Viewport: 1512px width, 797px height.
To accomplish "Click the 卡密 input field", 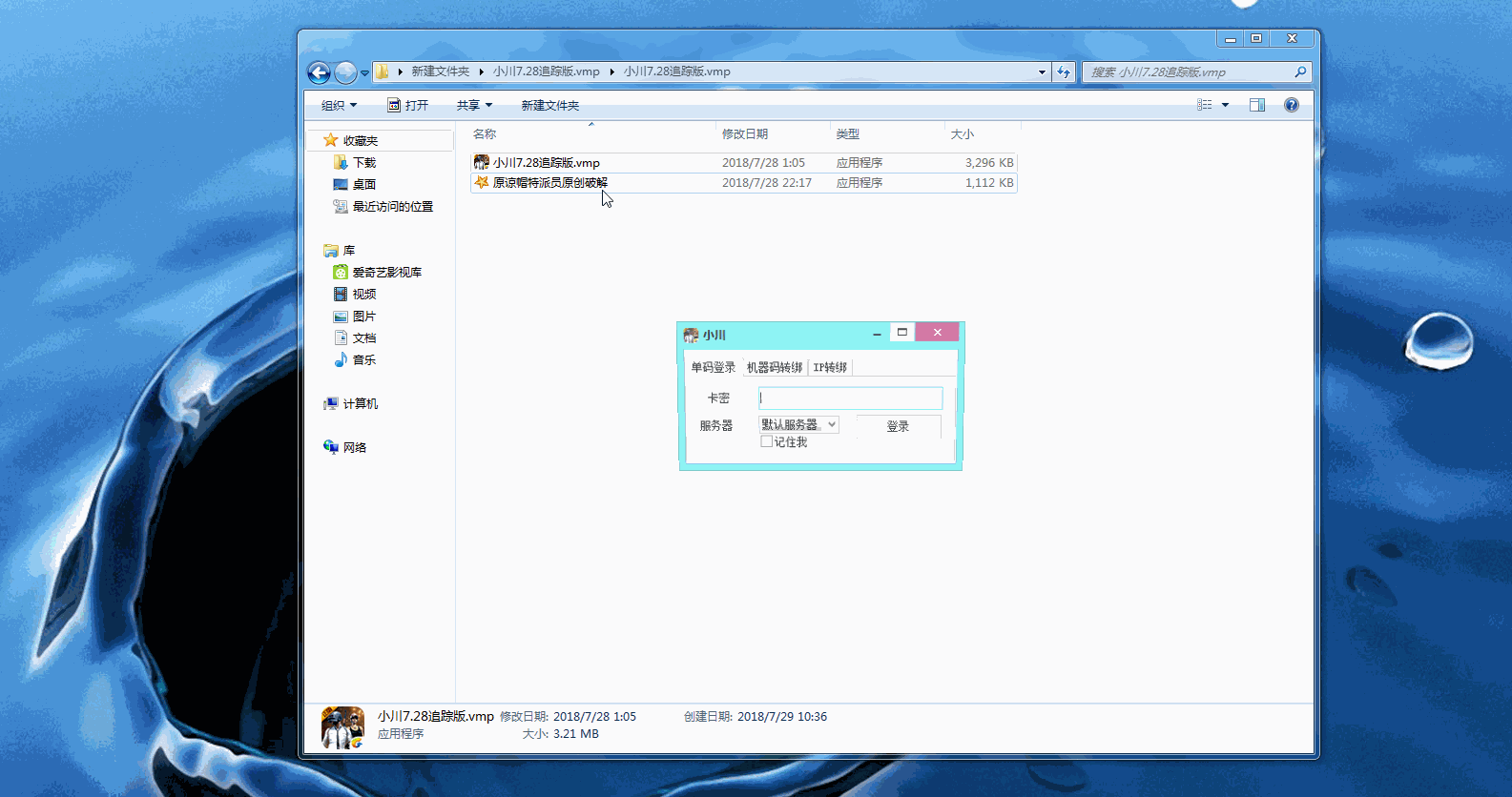I will point(850,398).
